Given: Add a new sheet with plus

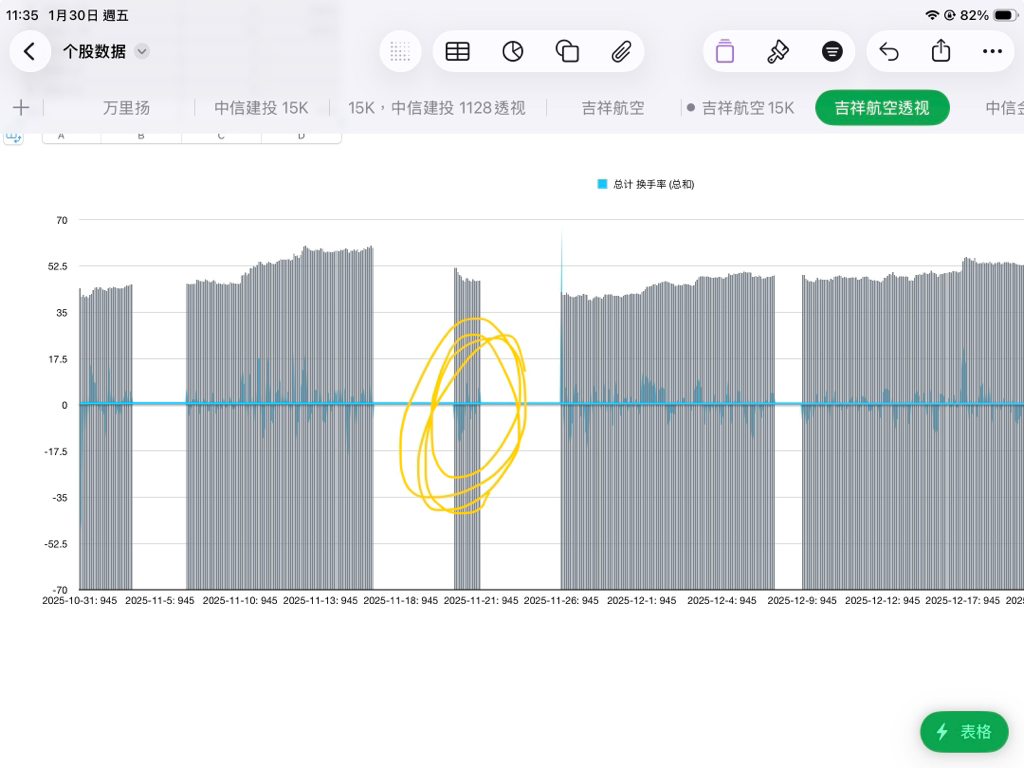Looking at the screenshot, I should coord(21,108).
